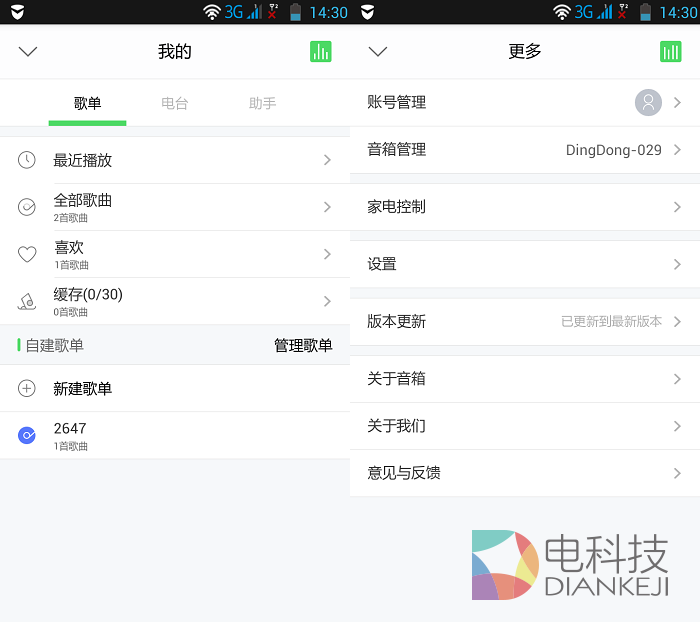Select the 账号管理 row label

pyautogui.click(x=396, y=102)
